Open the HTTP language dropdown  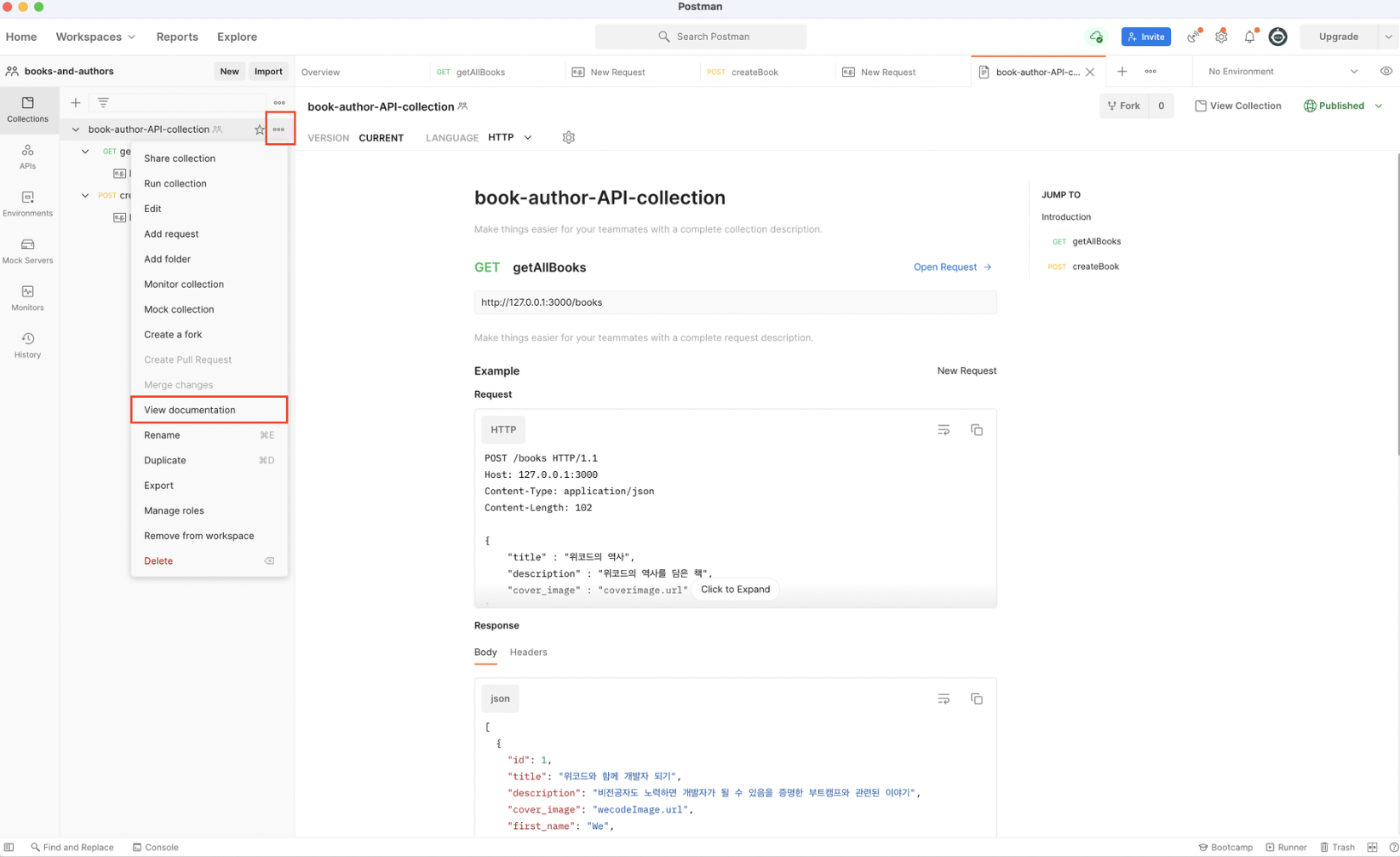pyautogui.click(x=510, y=137)
